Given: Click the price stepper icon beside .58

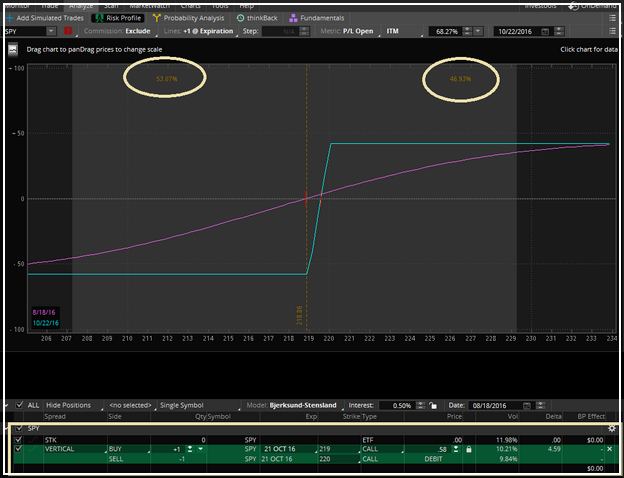Looking at the screenshot, I should (456, 449).
